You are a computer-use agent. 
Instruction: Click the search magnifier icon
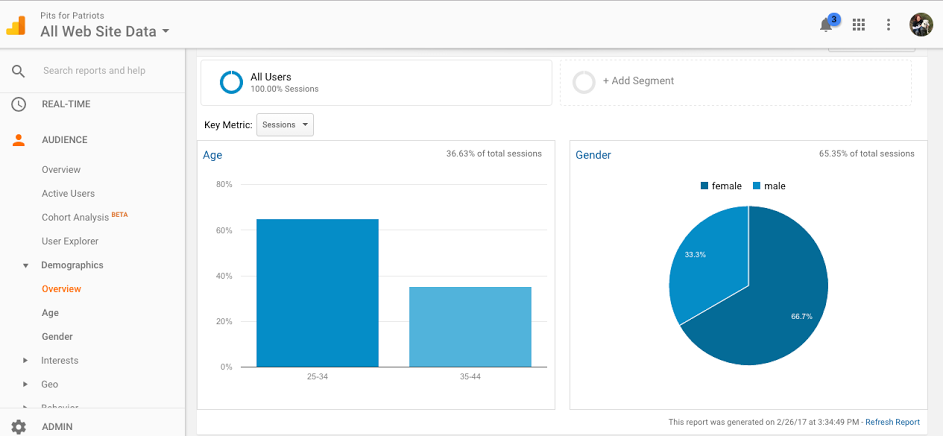tap(18, 71)
